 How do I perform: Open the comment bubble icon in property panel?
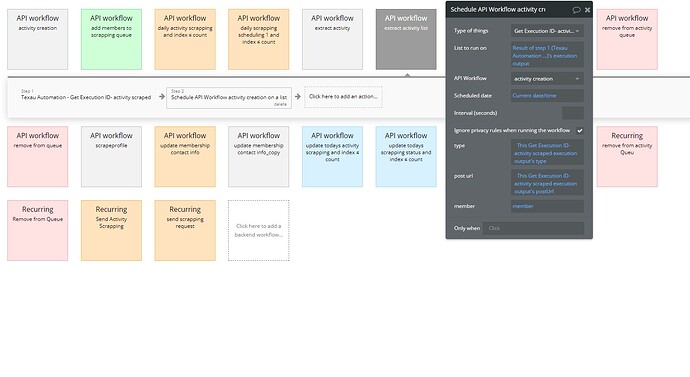576,10
